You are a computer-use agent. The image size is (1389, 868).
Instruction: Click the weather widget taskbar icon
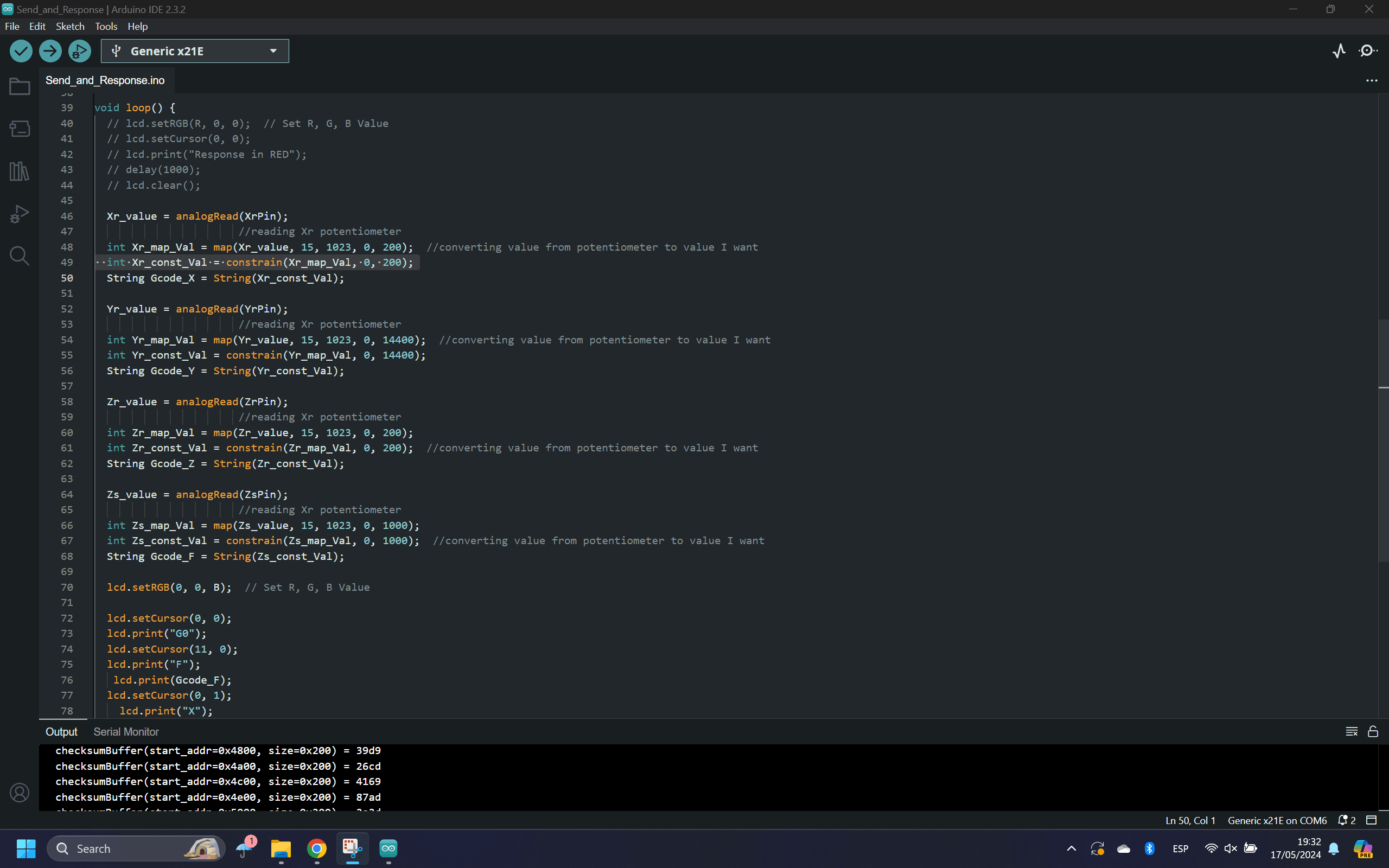pos(246,847)
